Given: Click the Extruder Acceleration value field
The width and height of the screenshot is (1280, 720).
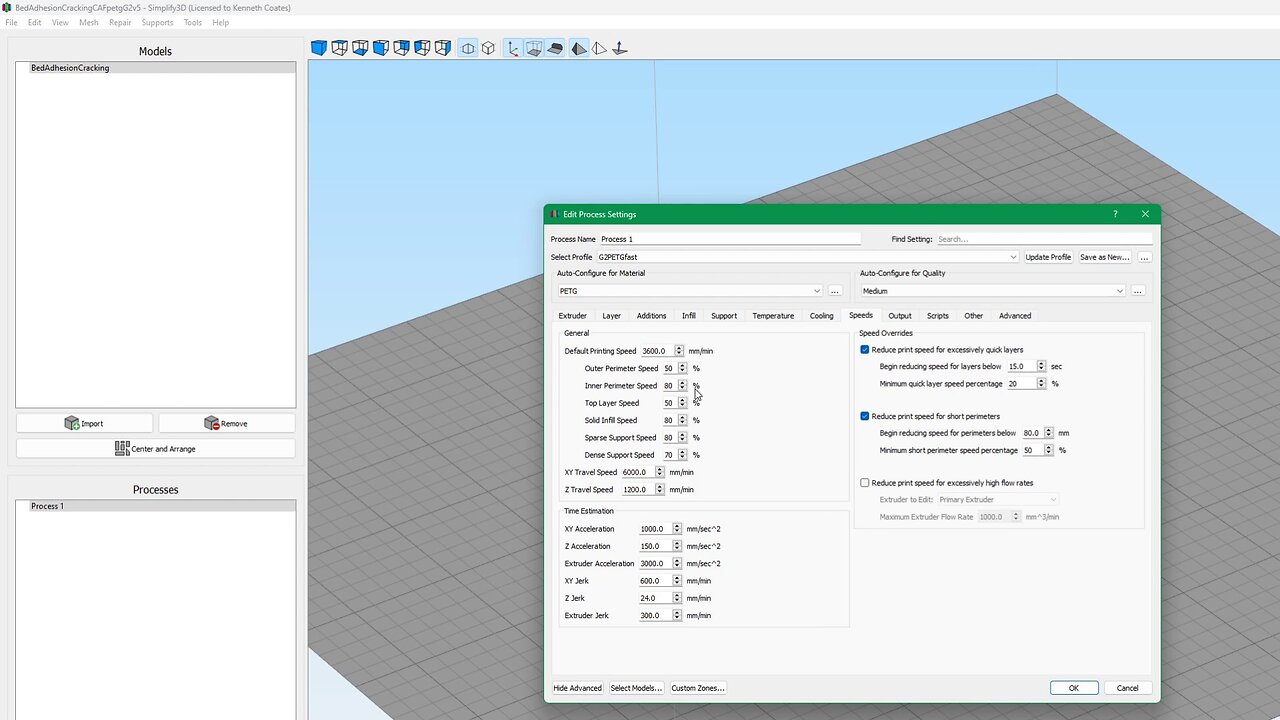Looking at the screenshot, I should point(655,564).
